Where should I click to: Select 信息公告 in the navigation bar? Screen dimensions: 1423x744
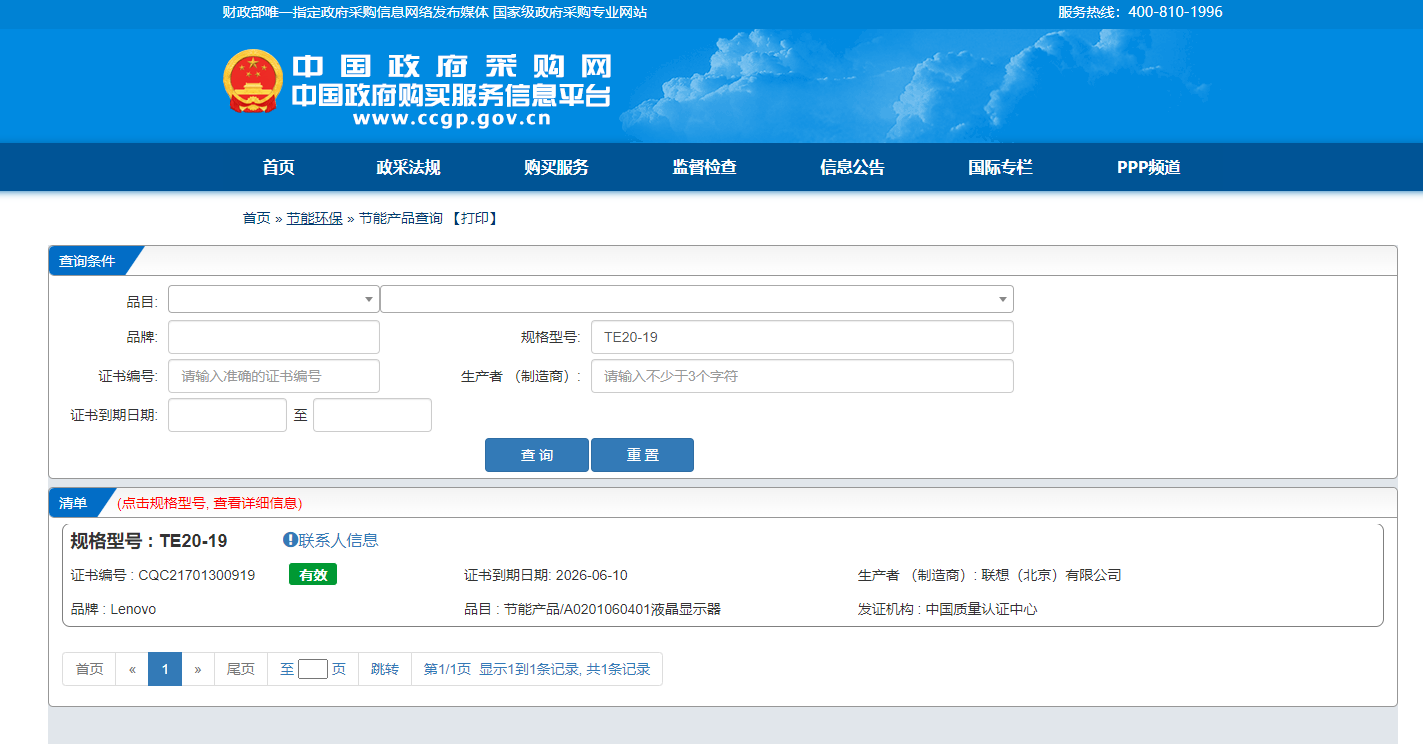[x=851, y=167]
